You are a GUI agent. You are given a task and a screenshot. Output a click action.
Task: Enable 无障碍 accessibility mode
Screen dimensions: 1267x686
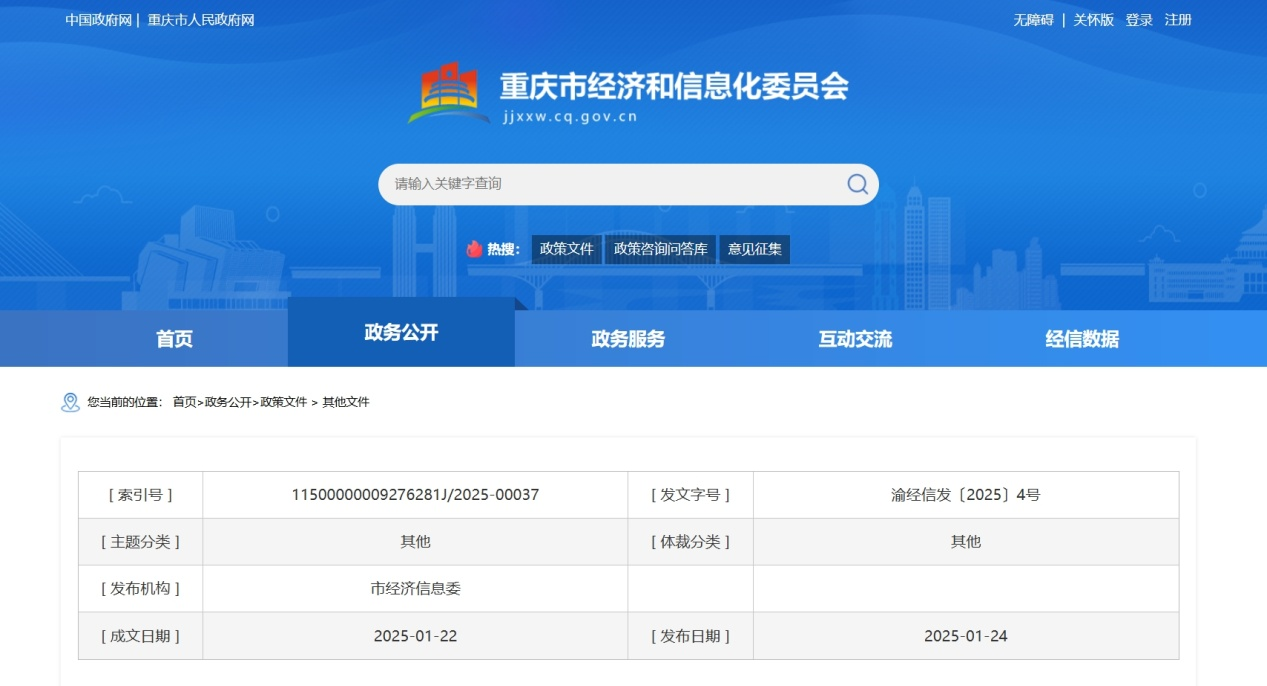pos(1033,20)
